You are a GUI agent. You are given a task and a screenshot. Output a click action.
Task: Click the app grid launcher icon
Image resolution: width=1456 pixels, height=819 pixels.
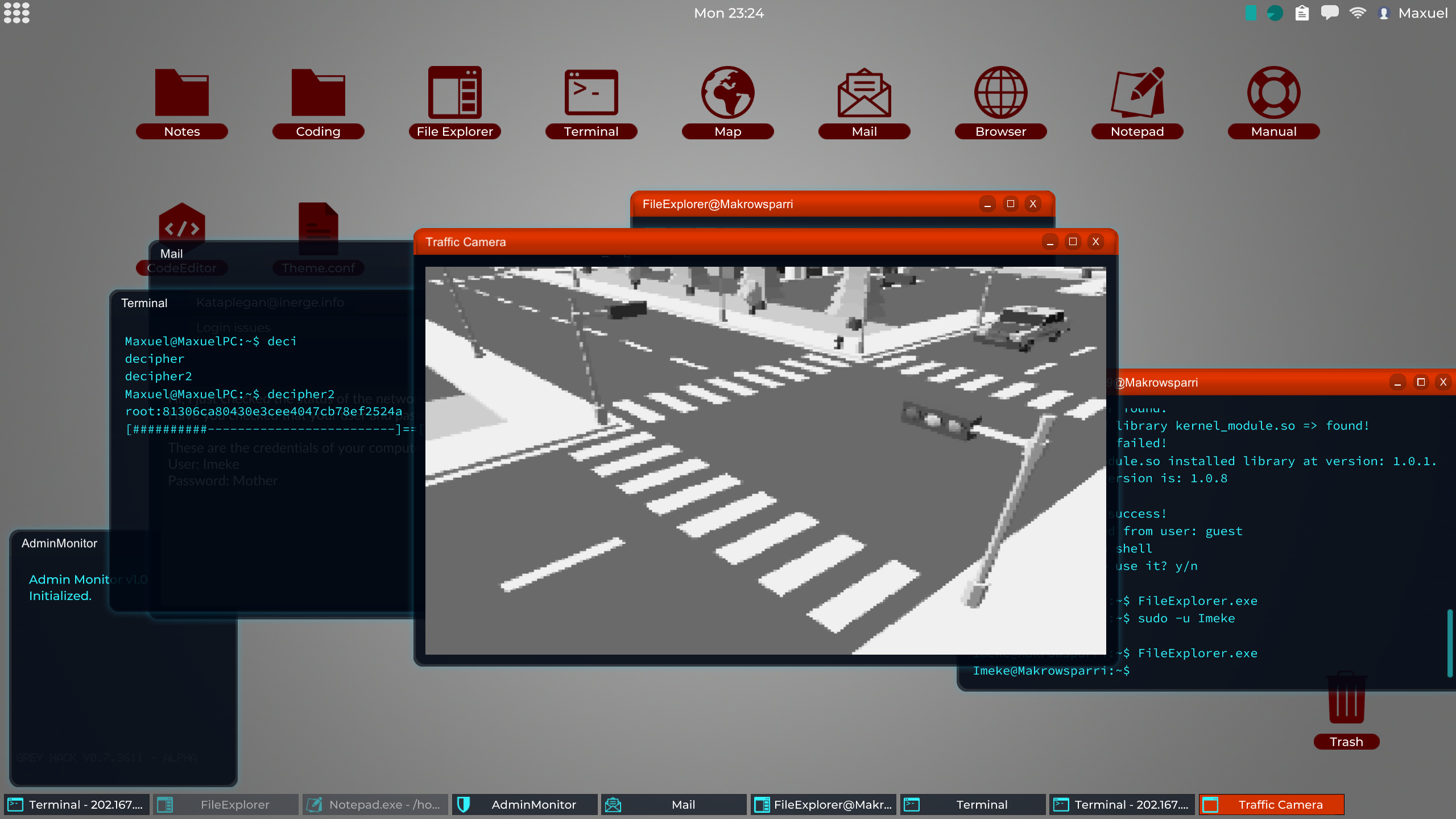click(16, 13)
